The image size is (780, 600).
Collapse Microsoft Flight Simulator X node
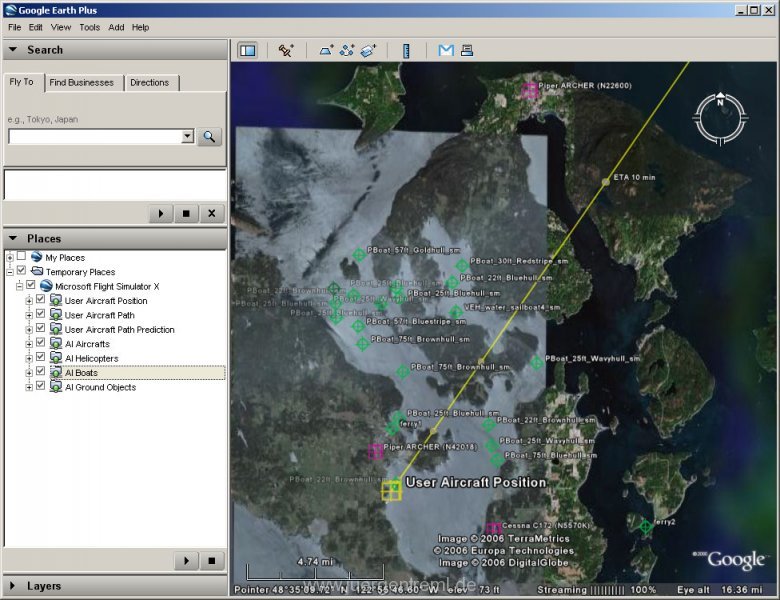click(19, 287)
